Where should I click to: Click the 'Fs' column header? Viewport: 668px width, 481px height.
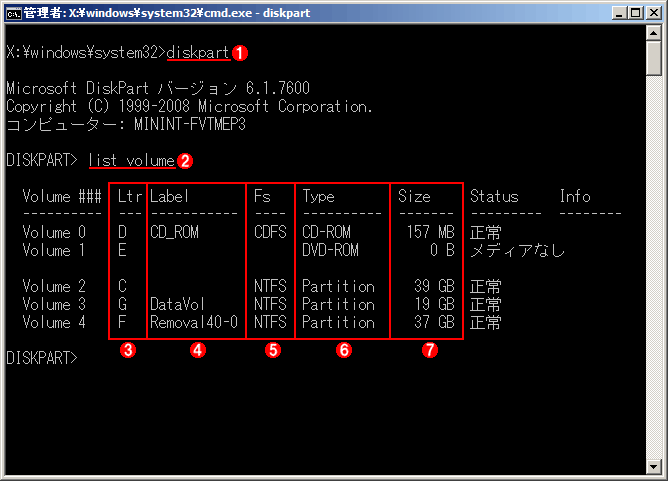tap(262, 196)
